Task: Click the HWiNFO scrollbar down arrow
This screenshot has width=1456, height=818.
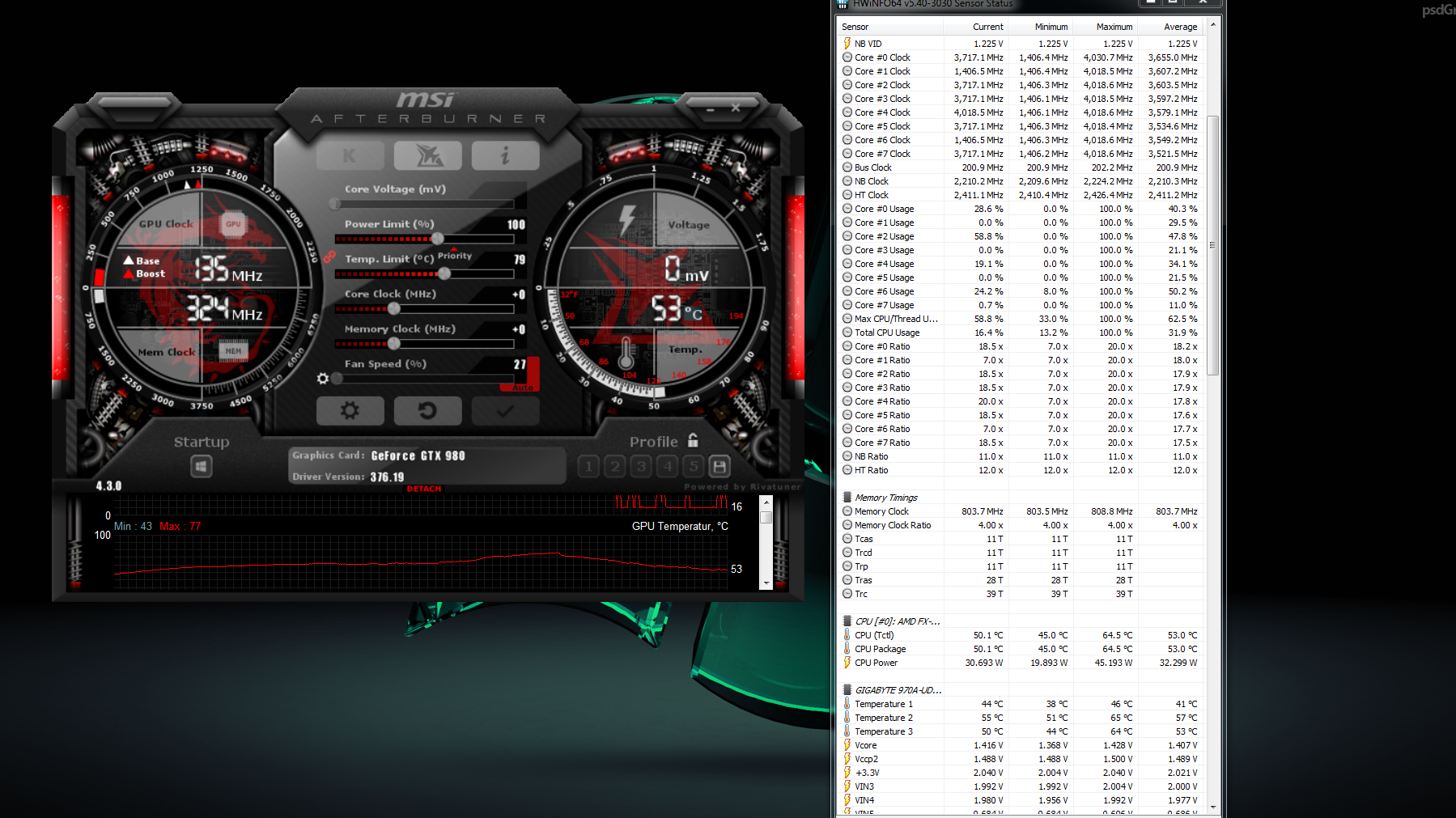Action: (x=1212, y=807)
